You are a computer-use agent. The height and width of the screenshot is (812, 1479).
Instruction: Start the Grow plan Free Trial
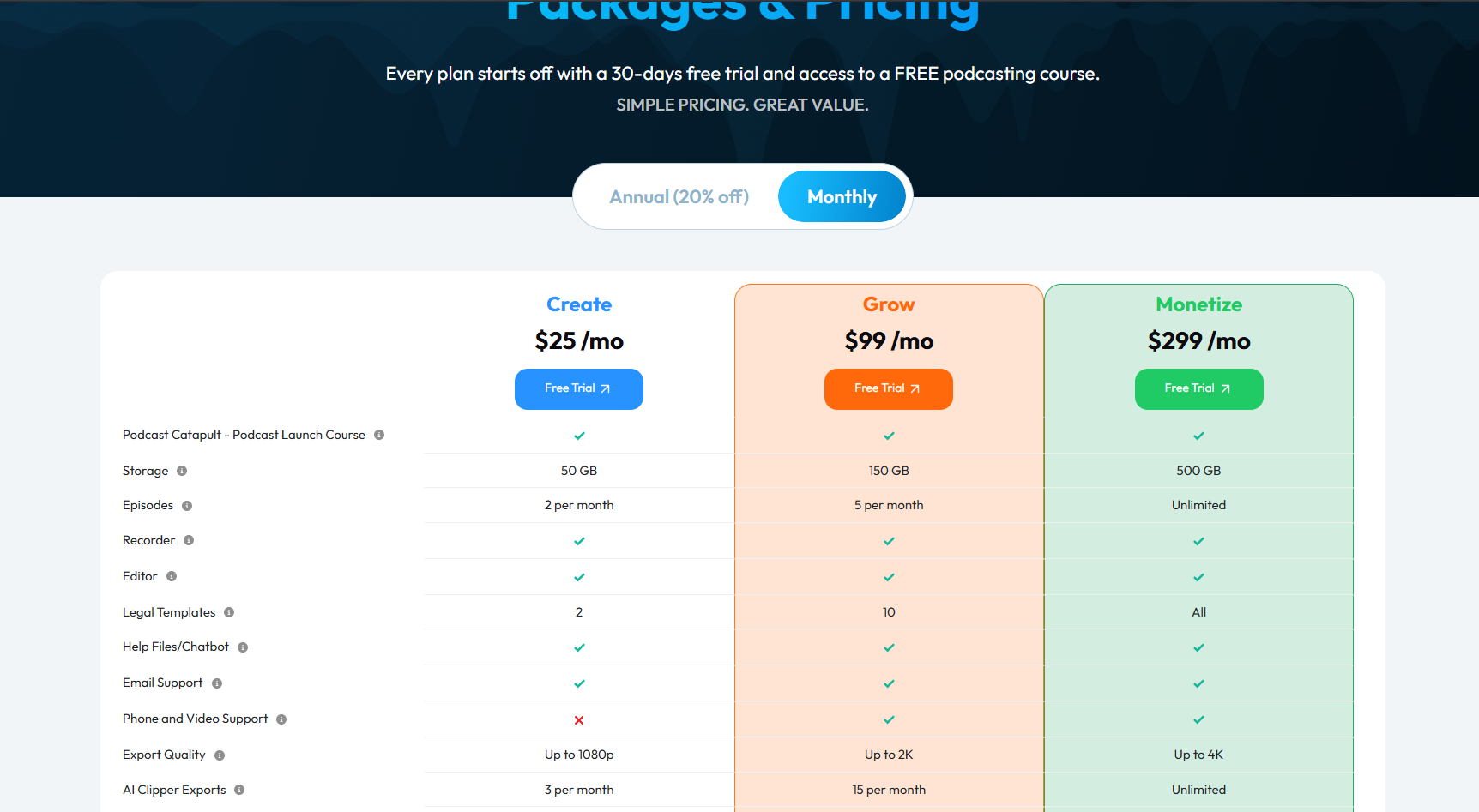pyautogui.click(x=889, y=389)
